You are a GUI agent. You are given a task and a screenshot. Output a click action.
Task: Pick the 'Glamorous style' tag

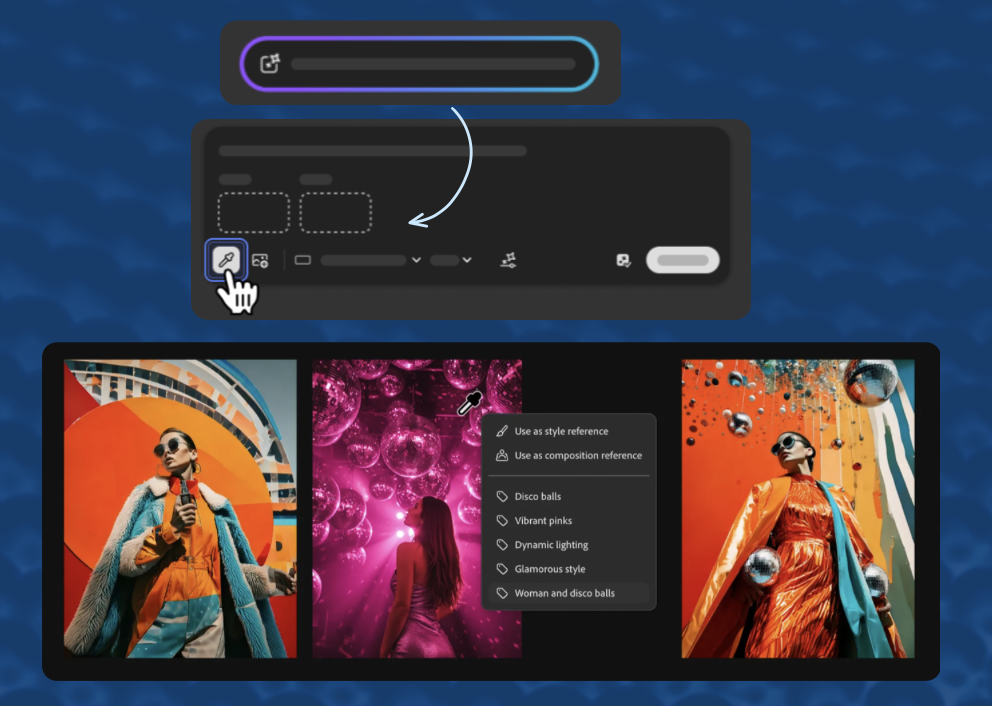(x=550, y=569)
